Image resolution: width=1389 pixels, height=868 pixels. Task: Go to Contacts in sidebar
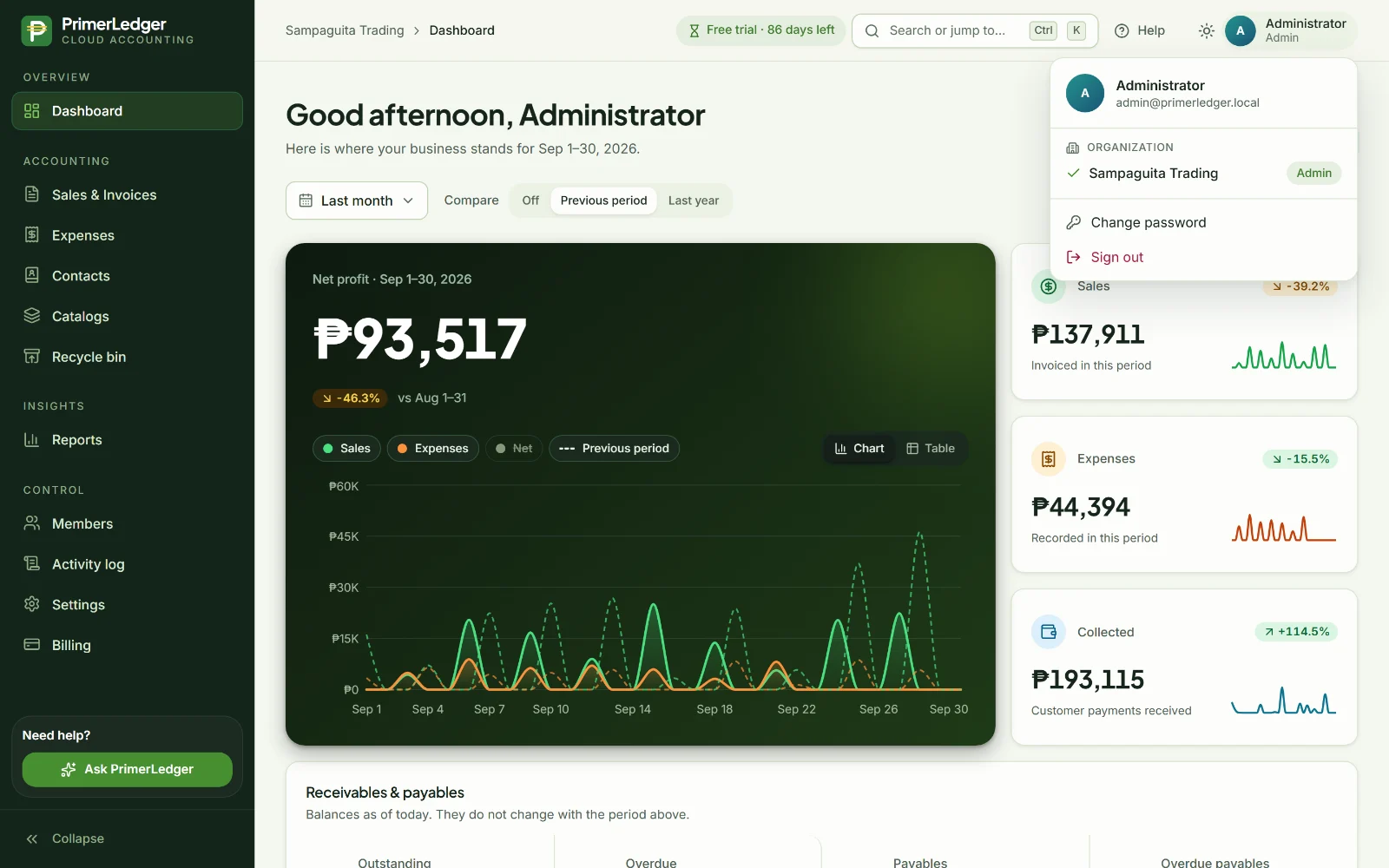tap(127, 276)
